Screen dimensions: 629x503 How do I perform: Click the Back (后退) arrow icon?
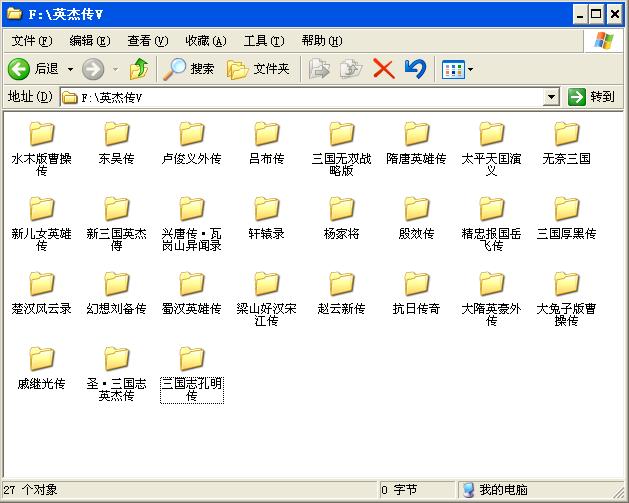coord(18,69)
